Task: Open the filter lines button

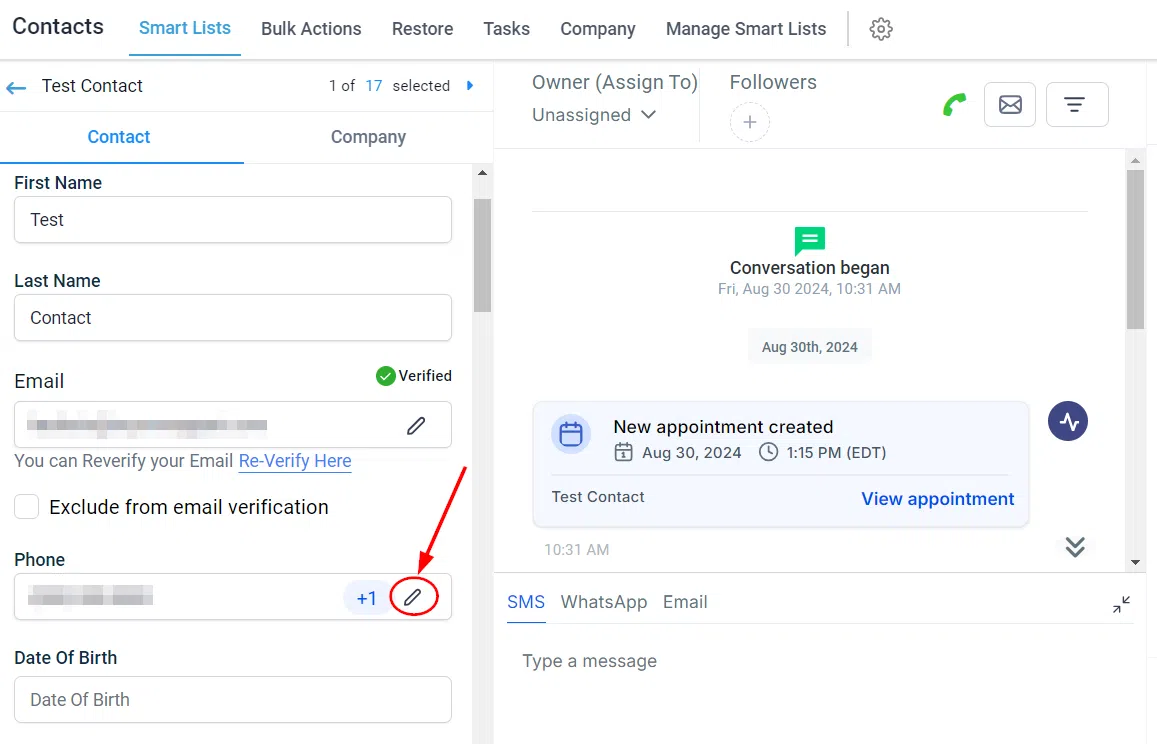Action: (x=1077, y=105)
